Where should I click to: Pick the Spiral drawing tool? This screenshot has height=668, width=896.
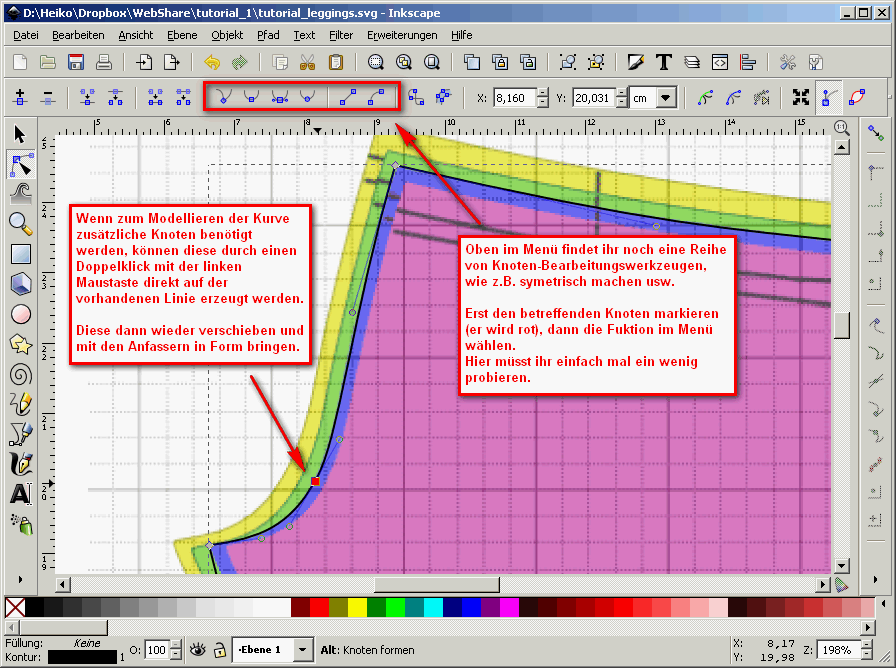20,374
